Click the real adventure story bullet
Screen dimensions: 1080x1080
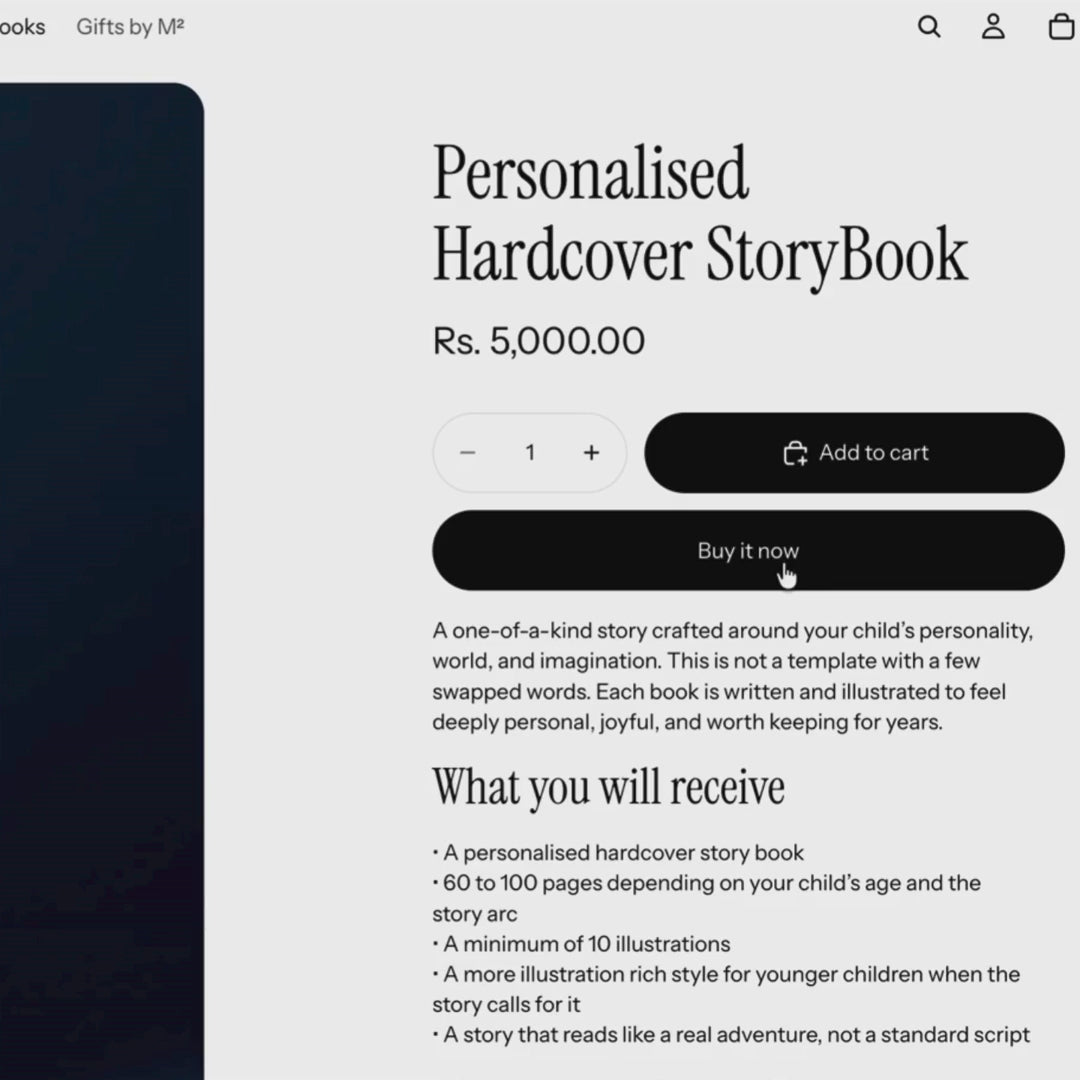point(731,1035)
